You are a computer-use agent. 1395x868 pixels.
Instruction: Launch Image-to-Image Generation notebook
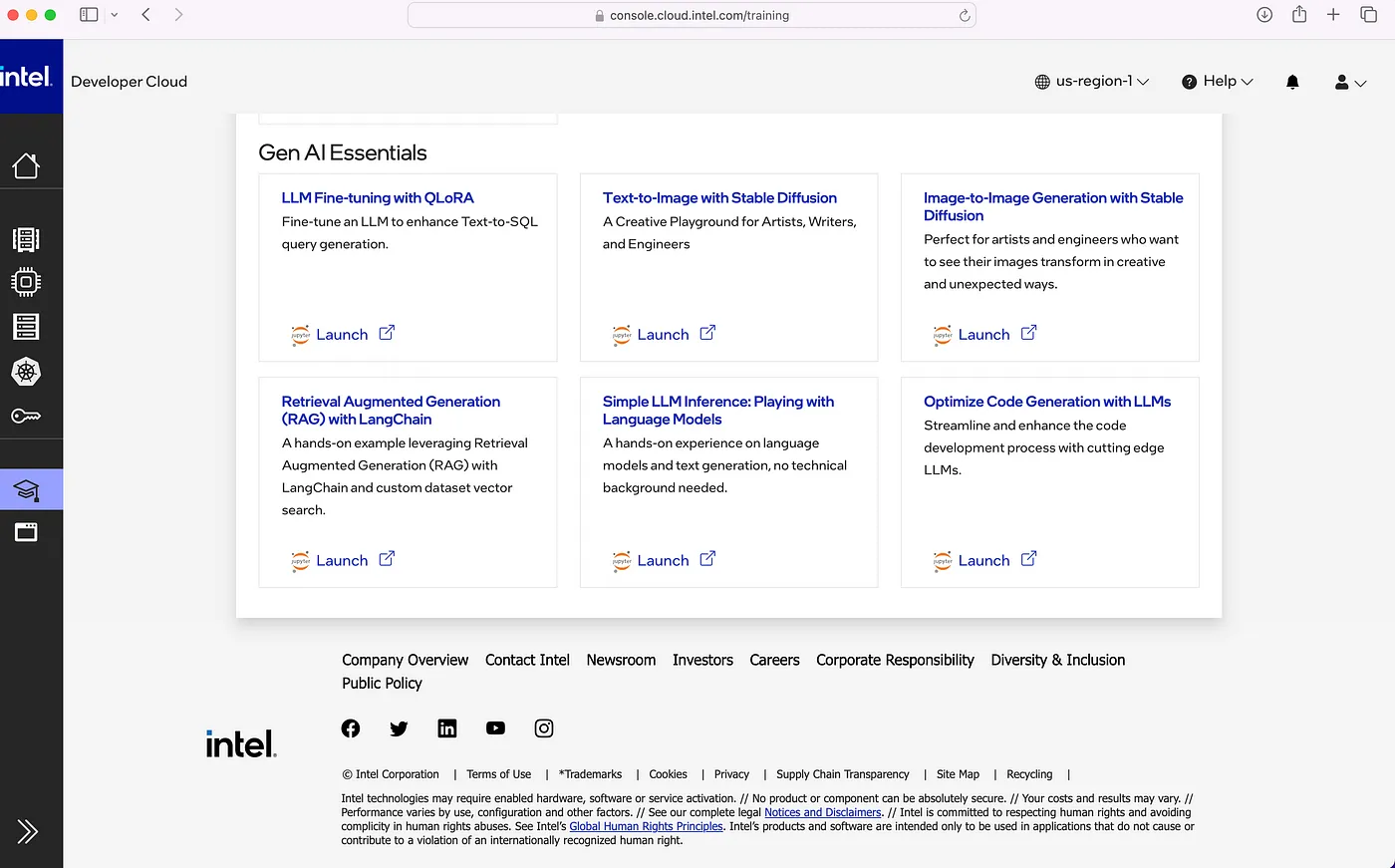983,335
